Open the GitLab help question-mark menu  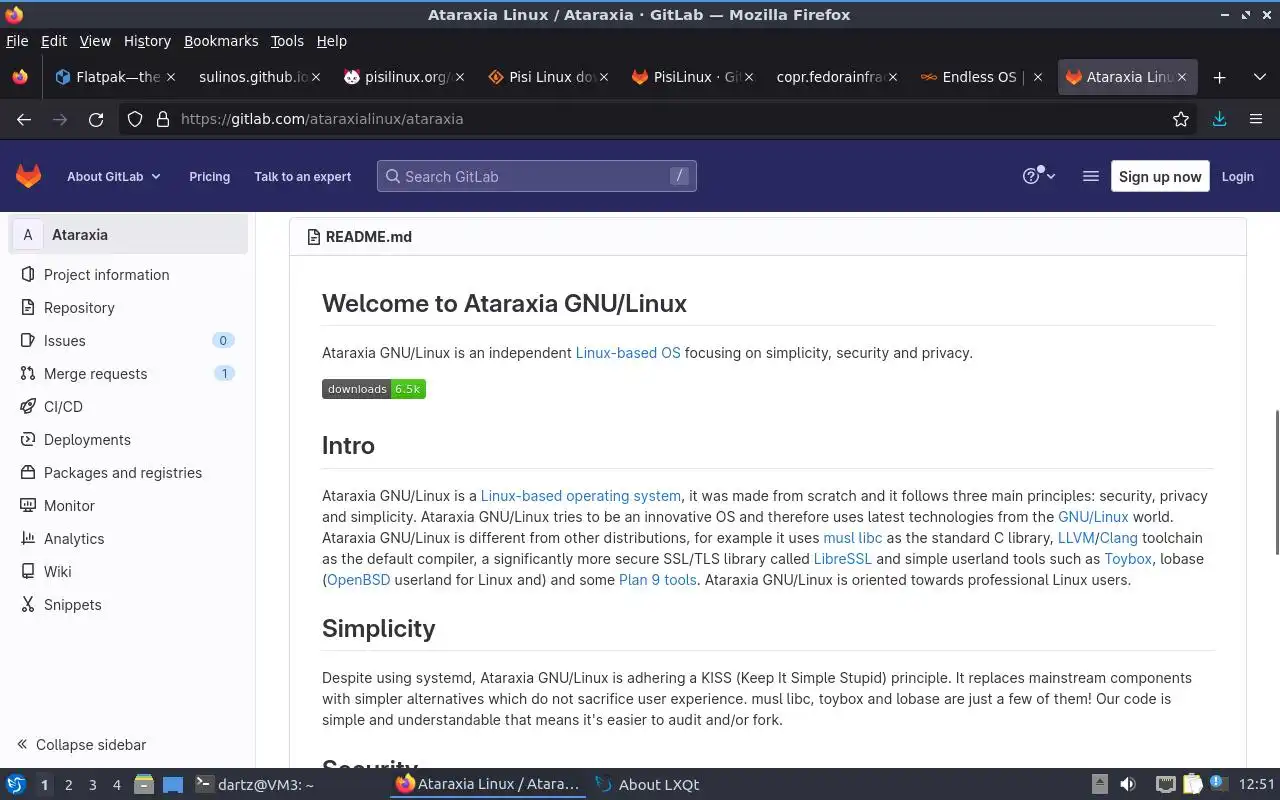pyautogui.click(x=1038, y=176)
